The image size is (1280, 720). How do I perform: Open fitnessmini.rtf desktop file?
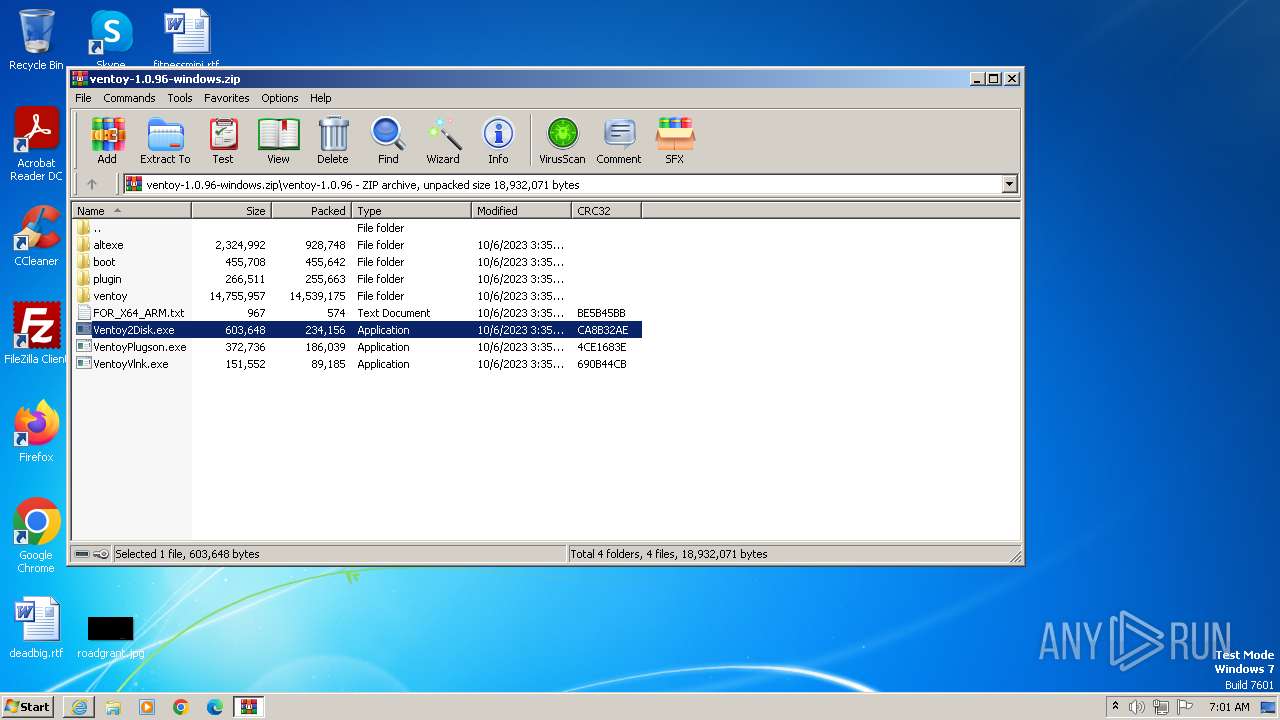(186, 40)
